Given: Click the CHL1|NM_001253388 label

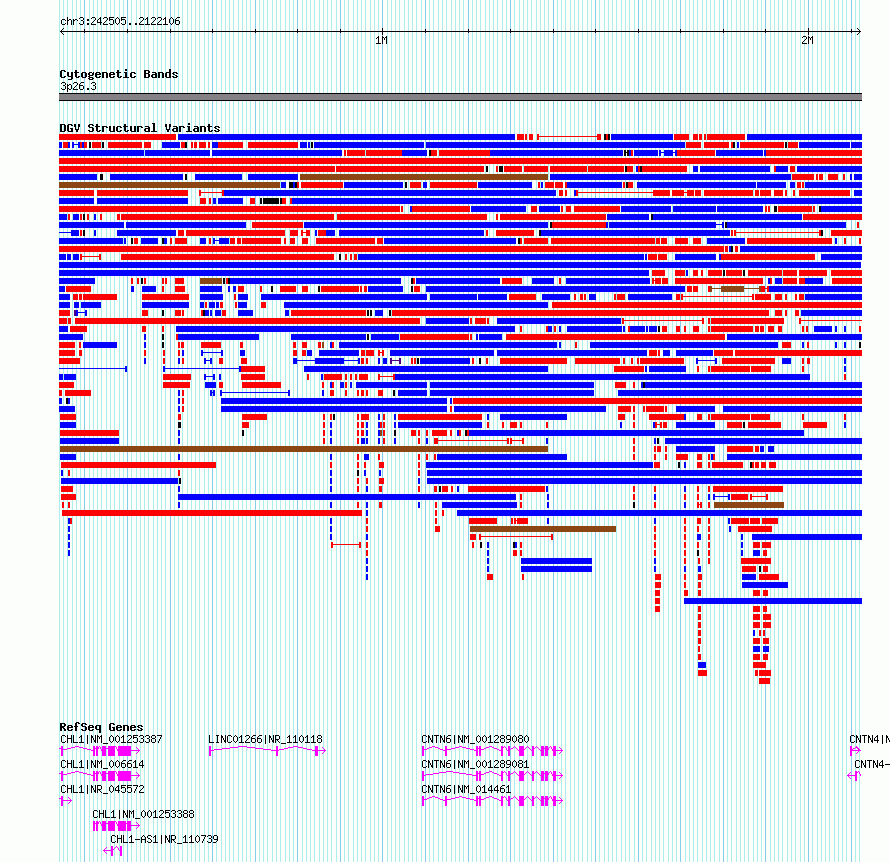Looking at the screenshot, I should 144,814.
